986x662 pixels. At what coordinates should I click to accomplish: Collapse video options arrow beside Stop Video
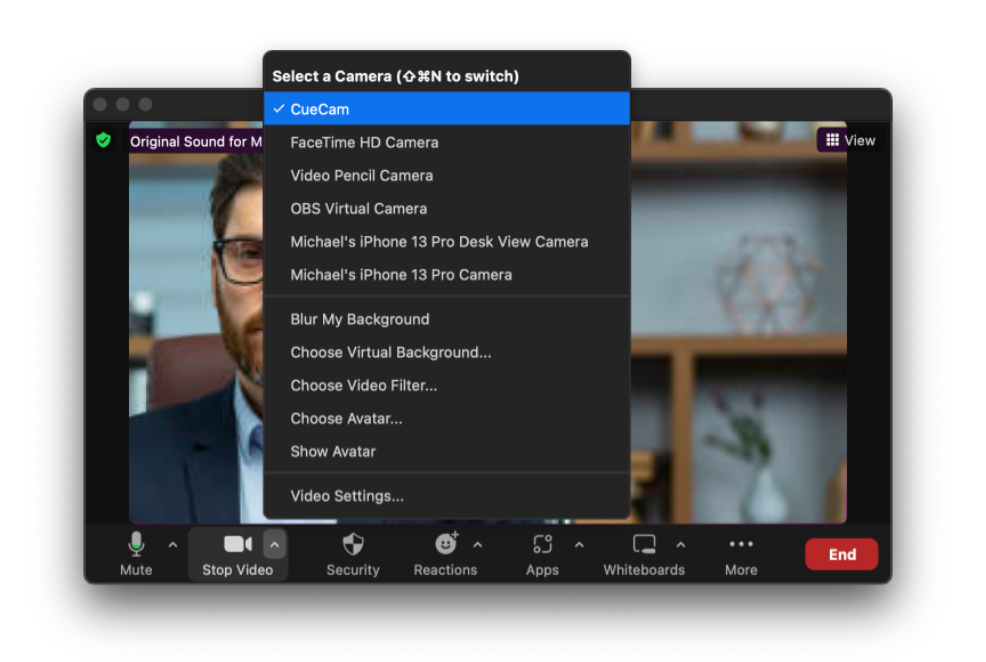click(x=274, y=545)
